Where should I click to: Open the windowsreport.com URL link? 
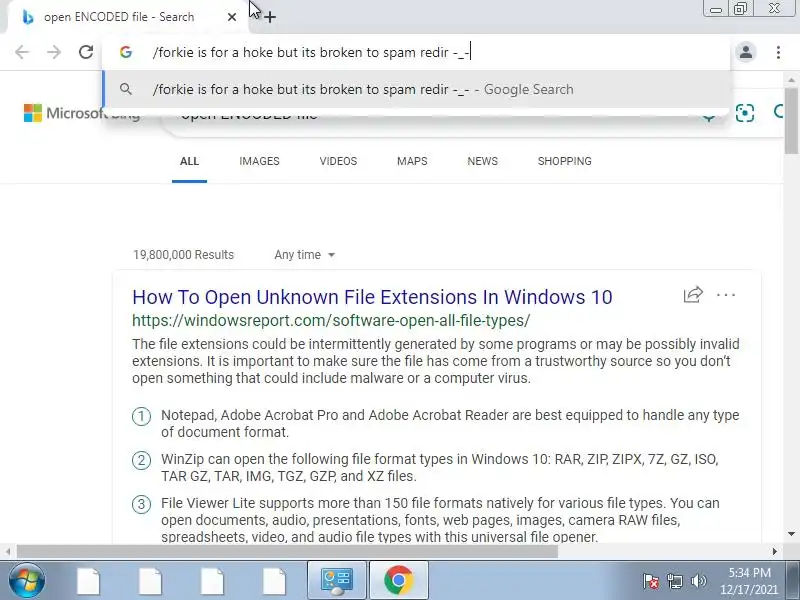coord(331,320)
